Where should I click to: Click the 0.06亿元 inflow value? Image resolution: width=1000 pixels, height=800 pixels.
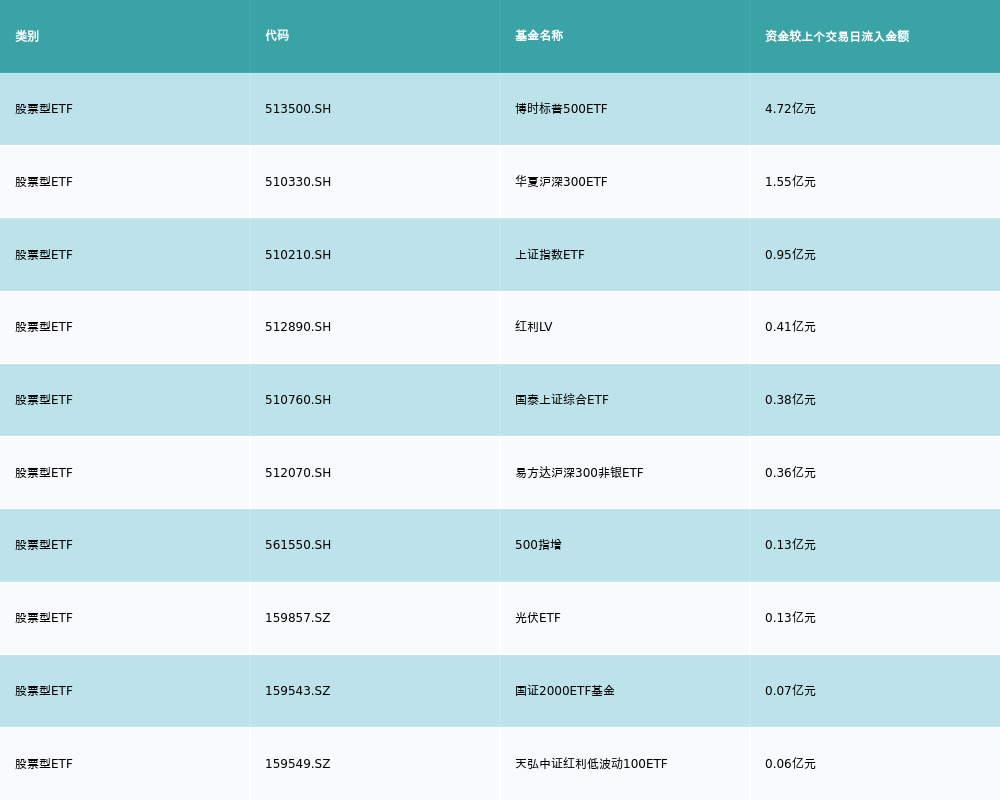click(x=790, y=764)
